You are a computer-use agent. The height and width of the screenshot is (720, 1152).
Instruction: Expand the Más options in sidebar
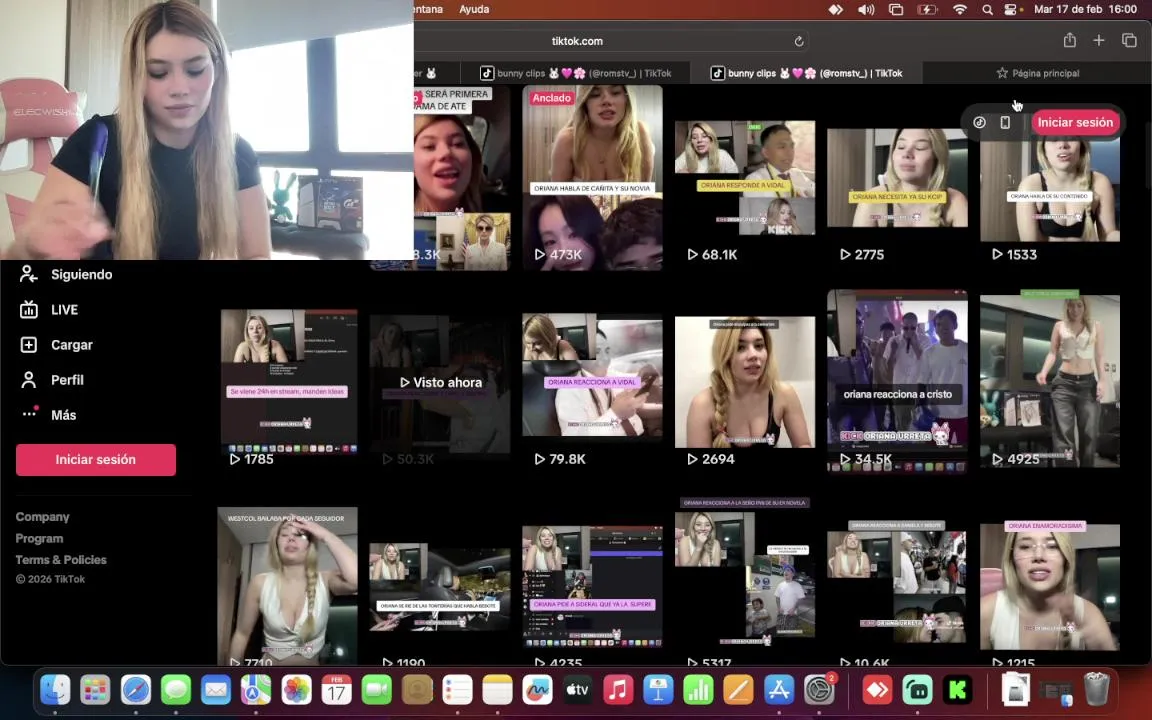[x=48, y=415]
